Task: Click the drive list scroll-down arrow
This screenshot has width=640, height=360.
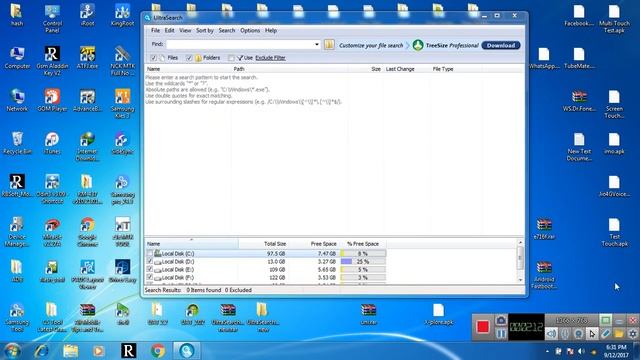Action: coord(520,280)
